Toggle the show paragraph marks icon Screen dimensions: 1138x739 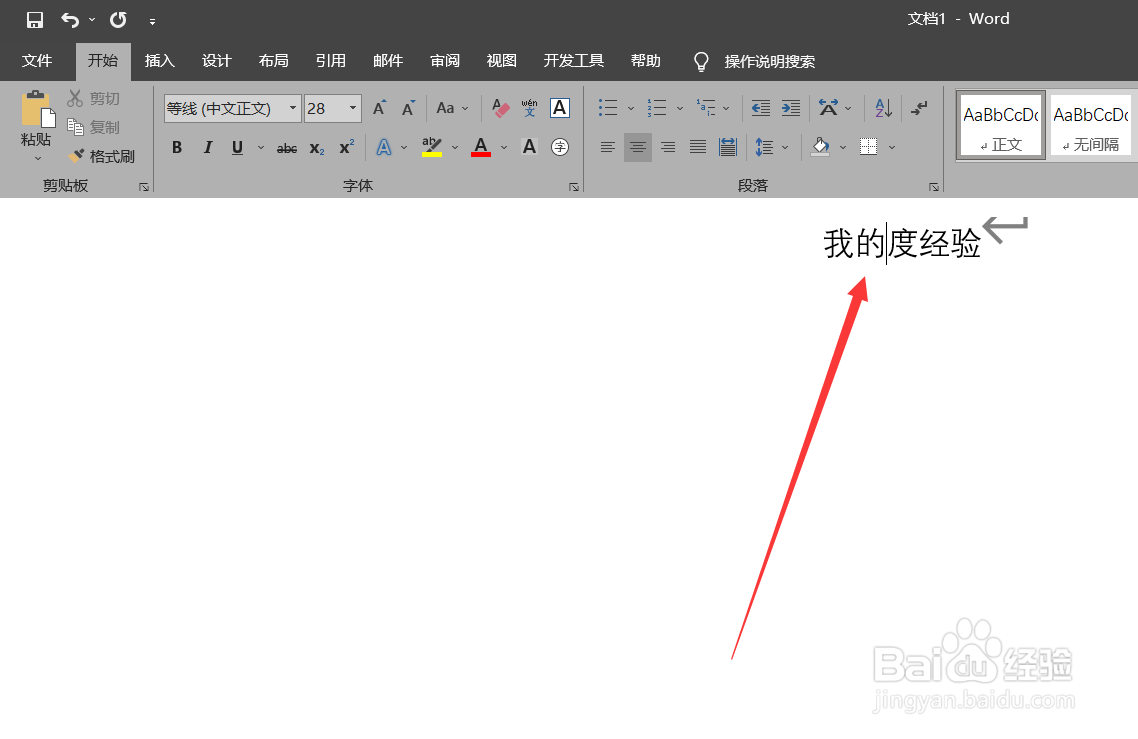pos(918,108)
